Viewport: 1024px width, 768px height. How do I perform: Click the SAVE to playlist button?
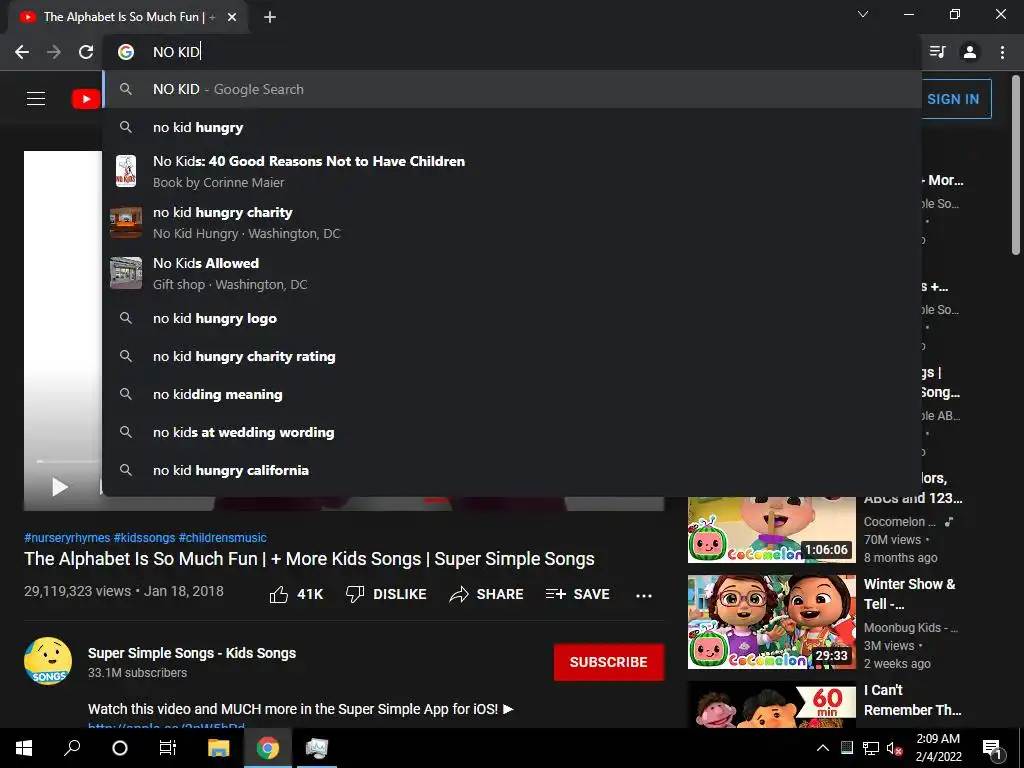(578, 594)
